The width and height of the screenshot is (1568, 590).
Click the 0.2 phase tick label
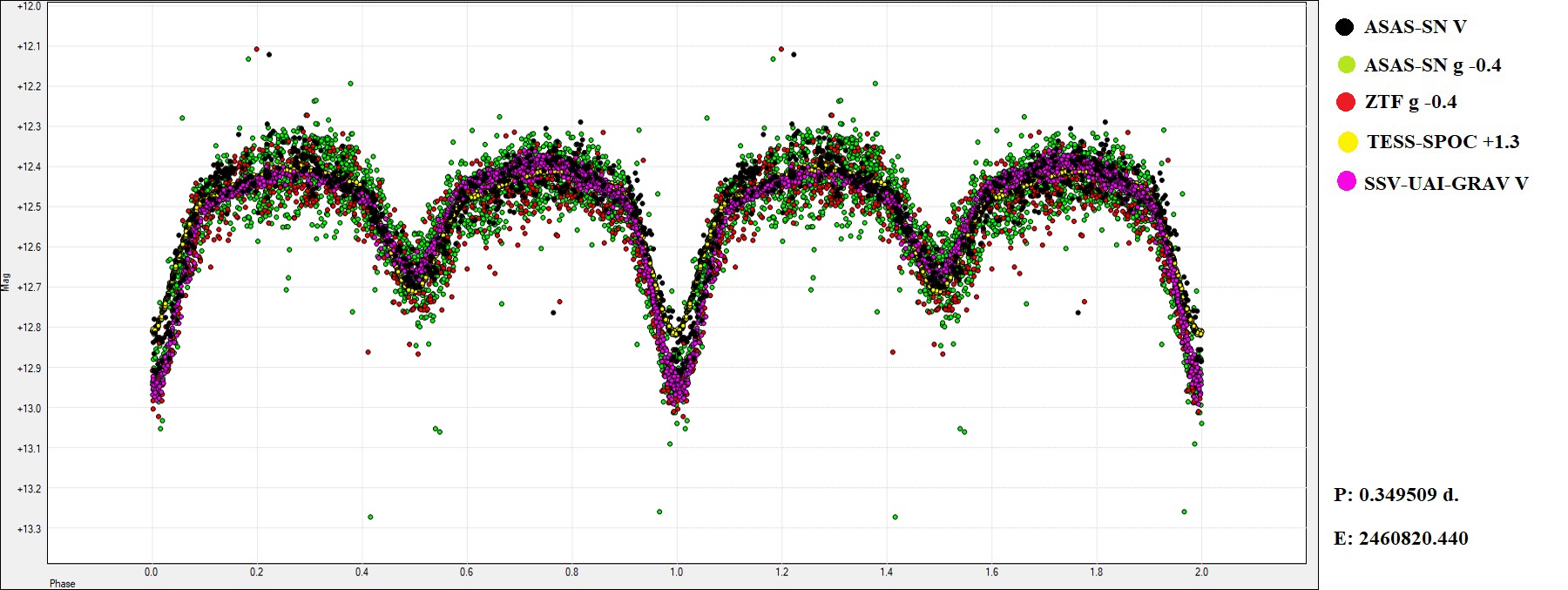tap(256, 572)
